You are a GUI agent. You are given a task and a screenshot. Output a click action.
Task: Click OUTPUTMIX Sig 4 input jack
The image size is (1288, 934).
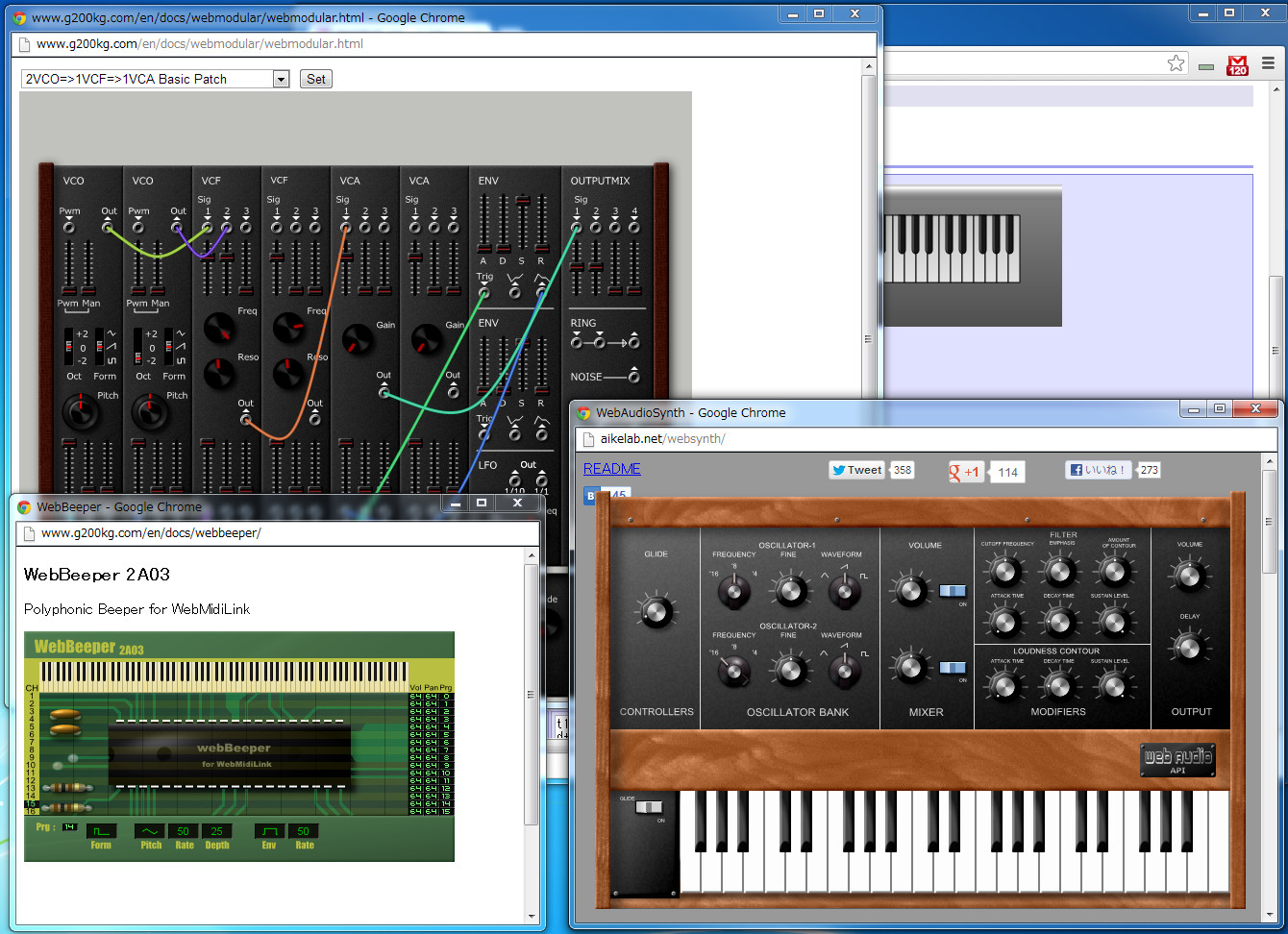tap(634, 227)
